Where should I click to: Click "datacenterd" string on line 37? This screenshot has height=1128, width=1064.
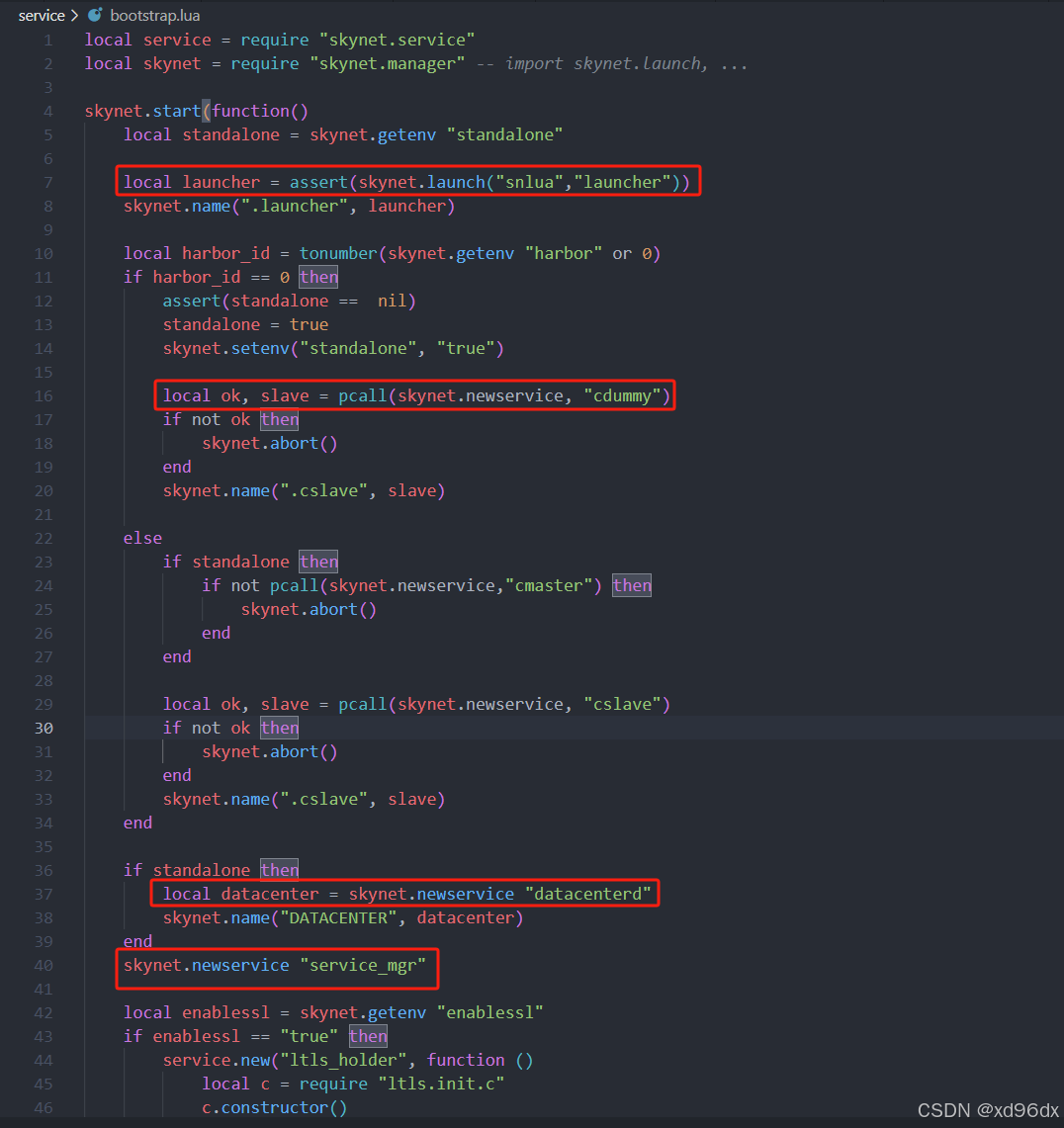click(587, 895)
